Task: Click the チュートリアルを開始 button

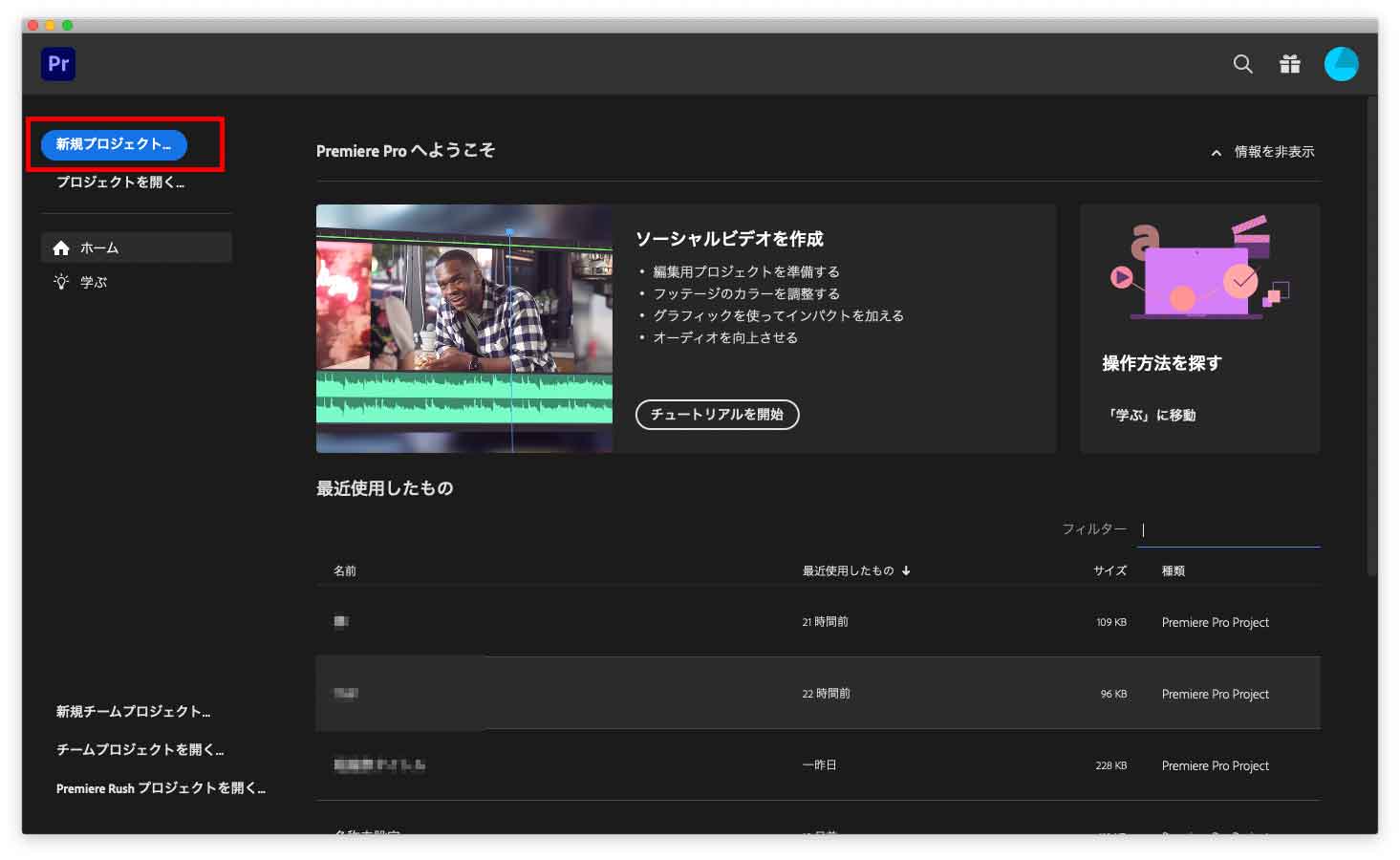Action: pyautogui.click(x=717, y=415)
